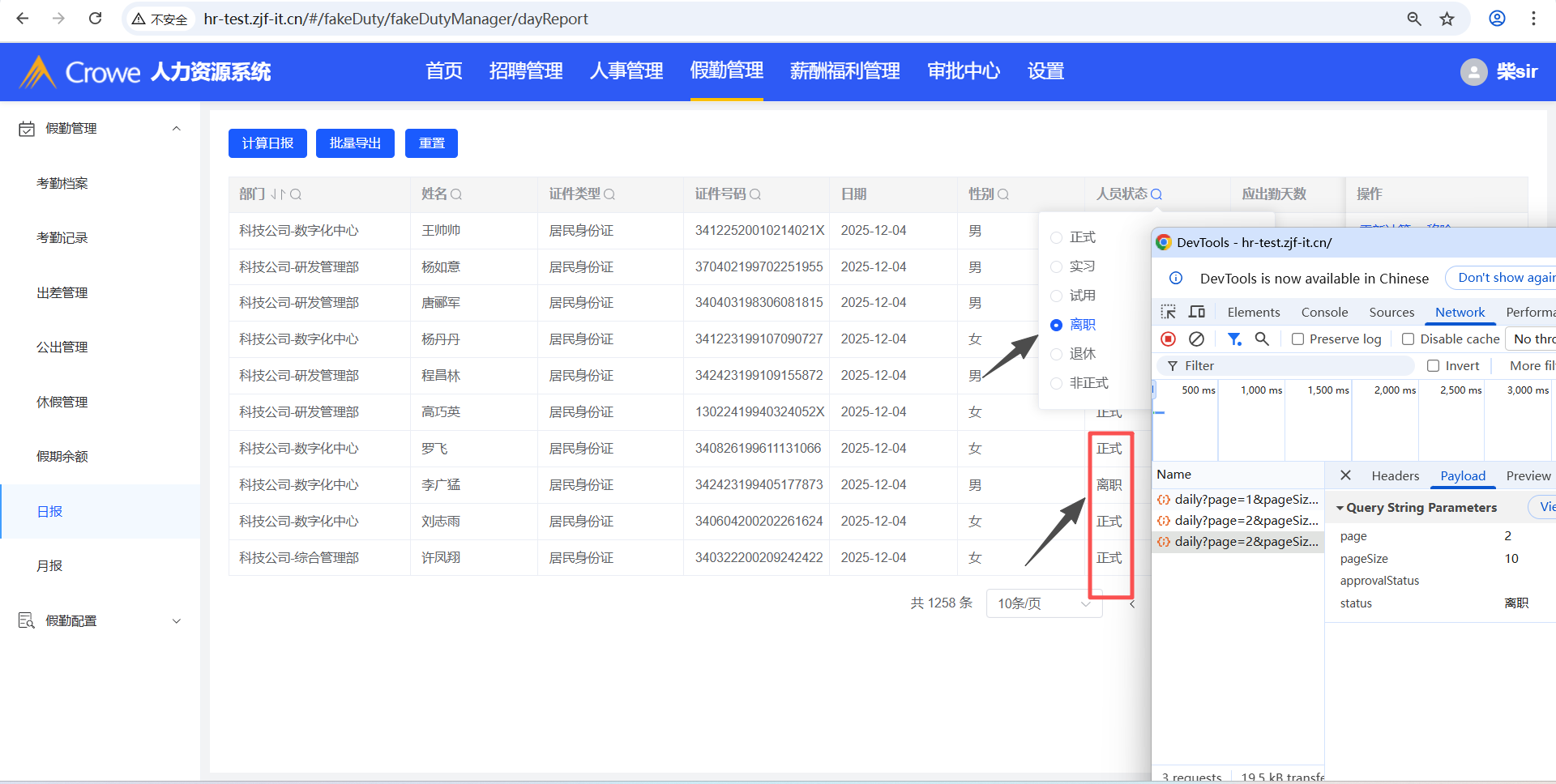Image resolution: width=1556 pixels, height=784 pixels.
Task: Click the DevTools network Filter input
Action: 1289,366
